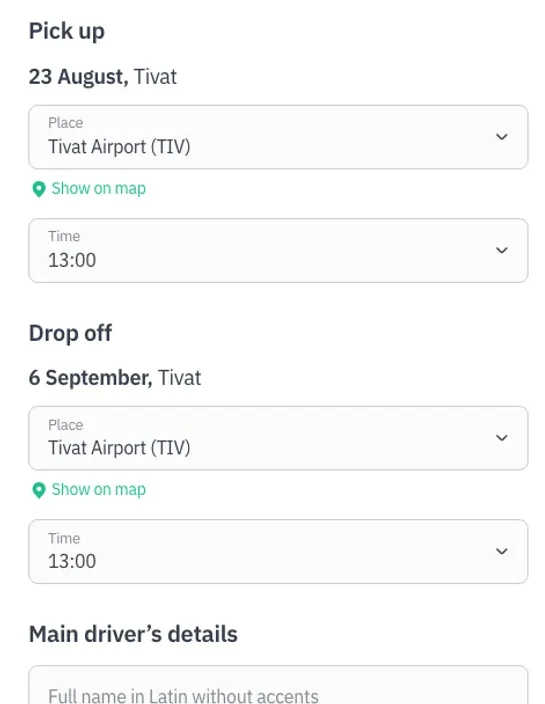The height and width of the screenshot is (704, 545).
Task: Click the Drop off section heading
Action: (x=70, y=333)
